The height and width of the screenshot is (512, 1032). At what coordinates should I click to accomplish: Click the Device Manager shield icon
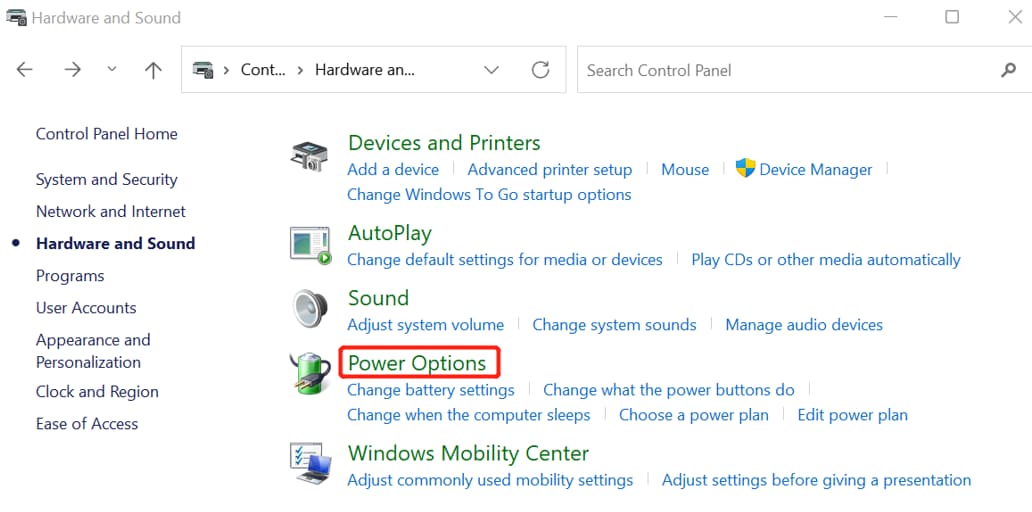745,168
